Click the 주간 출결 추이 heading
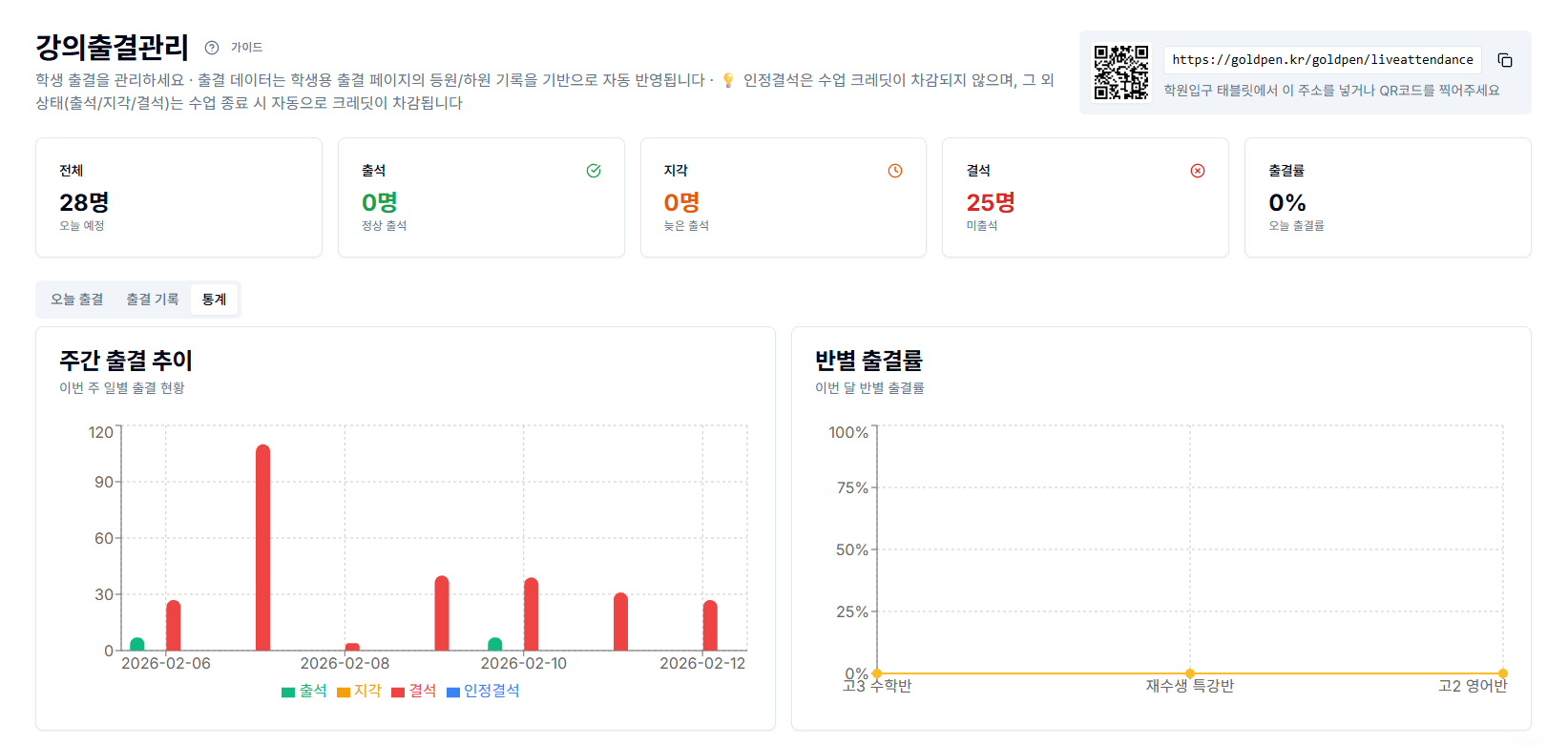 (126, 361)
